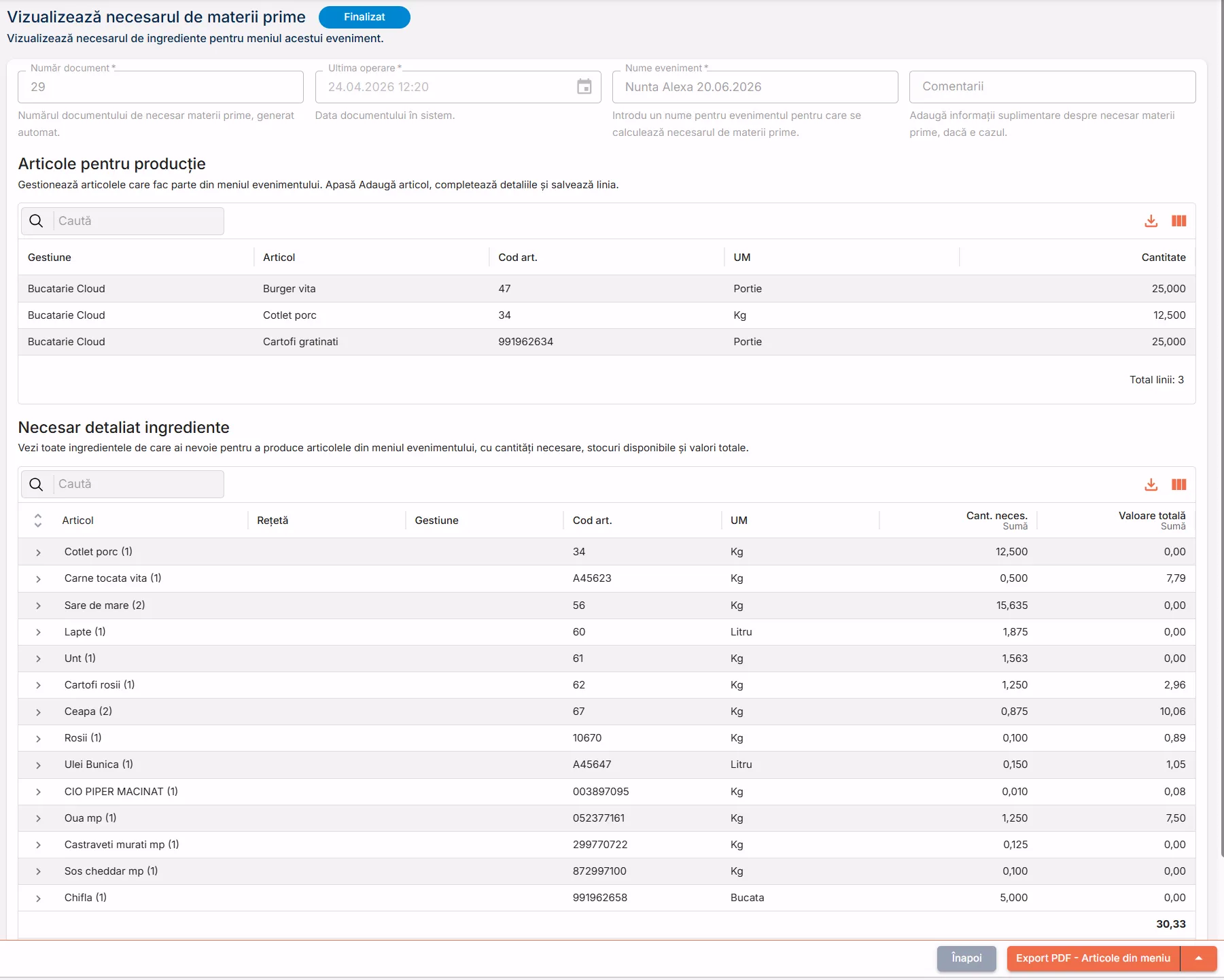Sort by Valoare totală column header
The image size is (1224, 980).
tap(1152, 516)
